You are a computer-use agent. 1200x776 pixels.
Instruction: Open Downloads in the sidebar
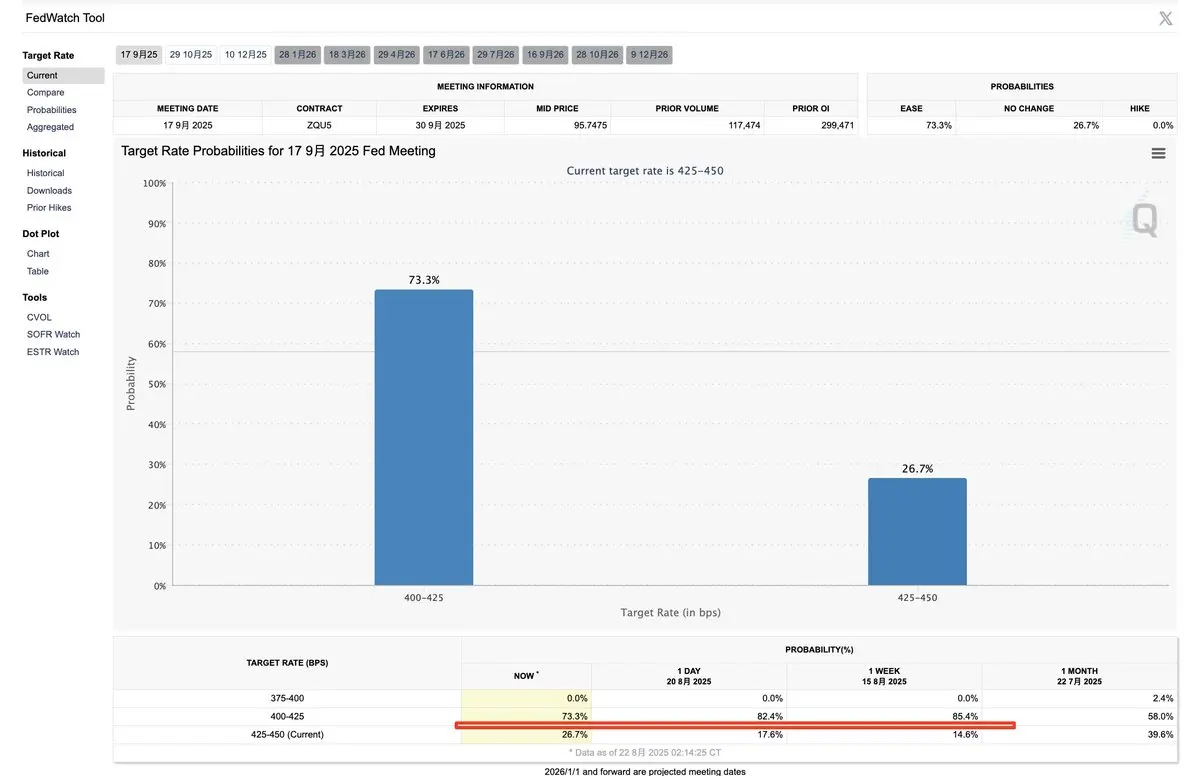[49, 190]
